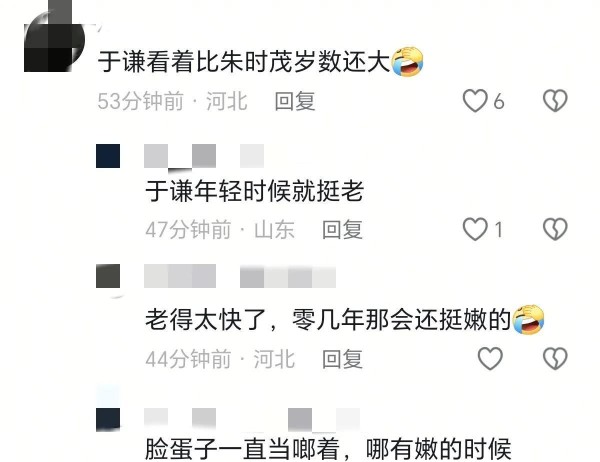600x462 pixels.
Task: Select reply text 脸蛋子一直当啷着，哪有嫩的时候
Action: coord(328,449)
